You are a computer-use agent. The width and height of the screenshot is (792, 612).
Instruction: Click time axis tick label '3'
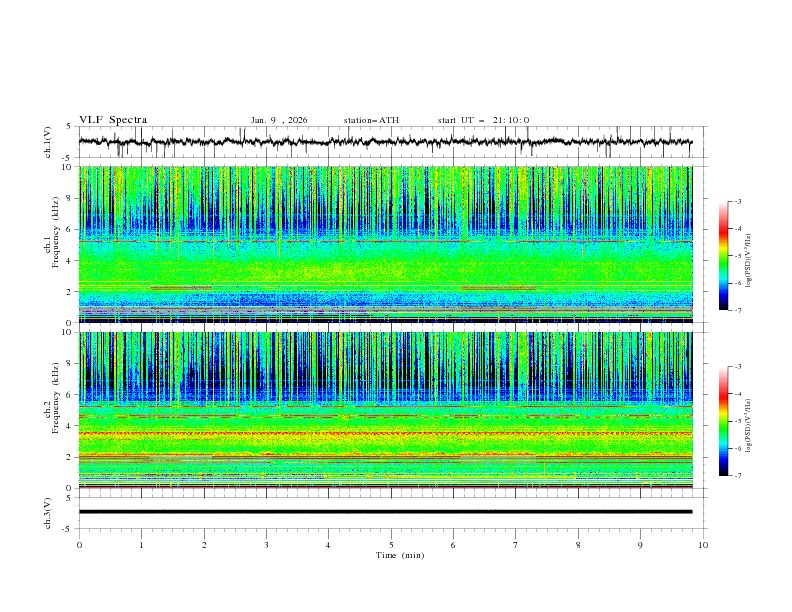pyautogui.click(x=266, y=545)
